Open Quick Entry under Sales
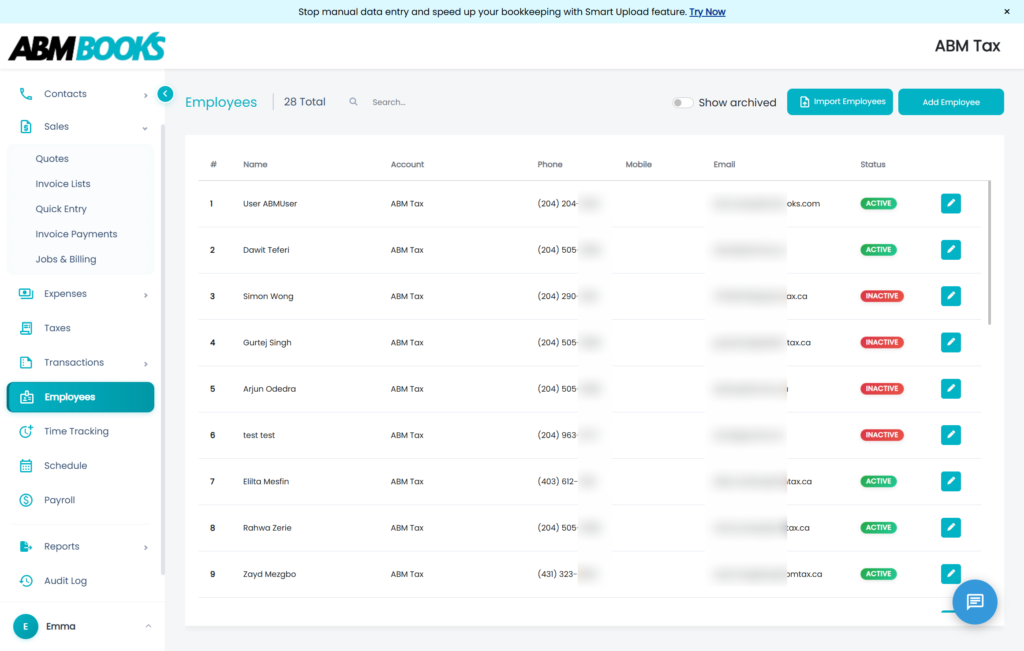Screen dimensions: 1024x651 (61, 209)
